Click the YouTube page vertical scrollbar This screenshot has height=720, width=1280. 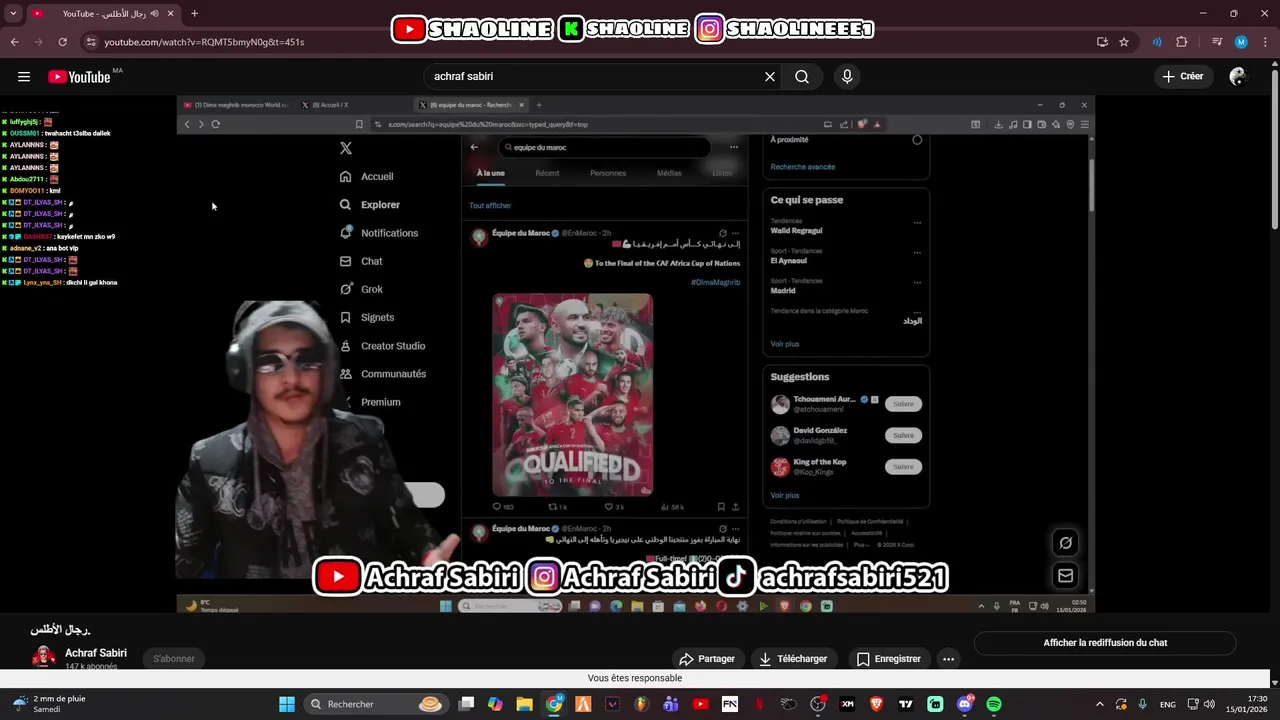pos(1274,150)
